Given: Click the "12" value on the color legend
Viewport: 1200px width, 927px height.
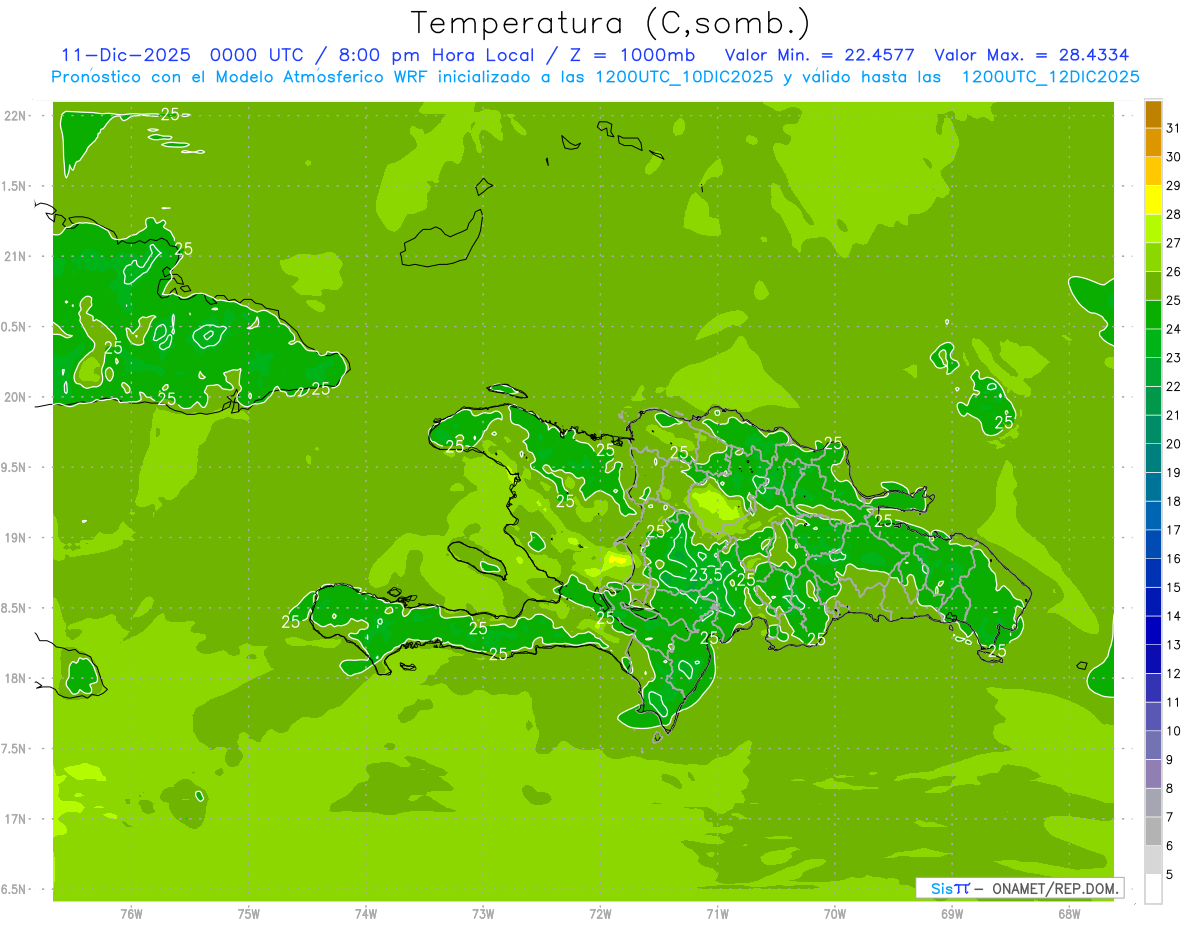Looking at the screenshot, I should 1174,673.
